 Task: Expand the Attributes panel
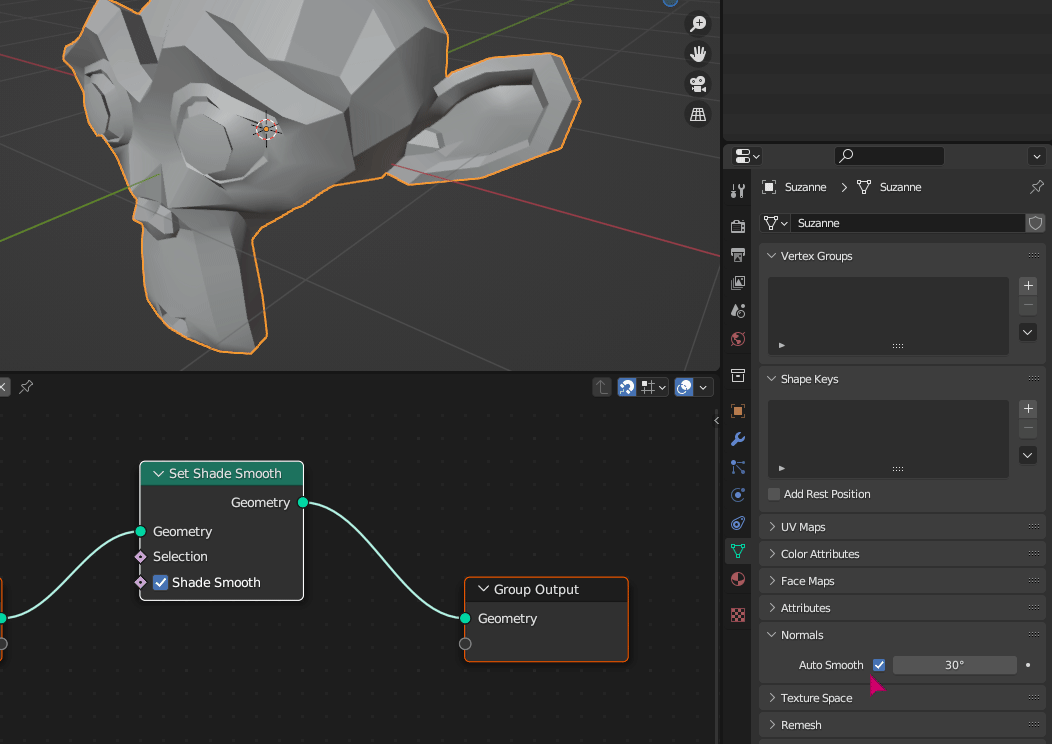coord(772,608)
